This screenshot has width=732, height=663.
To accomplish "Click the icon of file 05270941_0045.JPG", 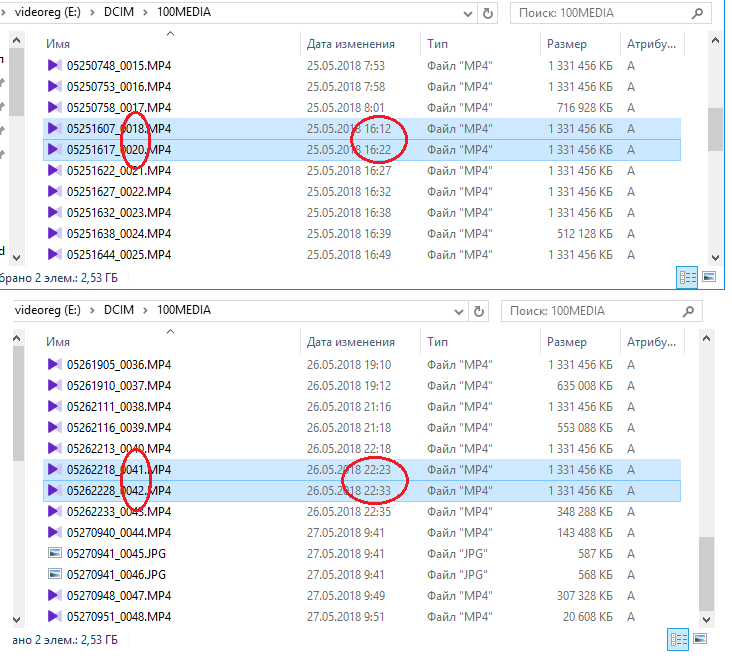I will click(x=55, y=553).
